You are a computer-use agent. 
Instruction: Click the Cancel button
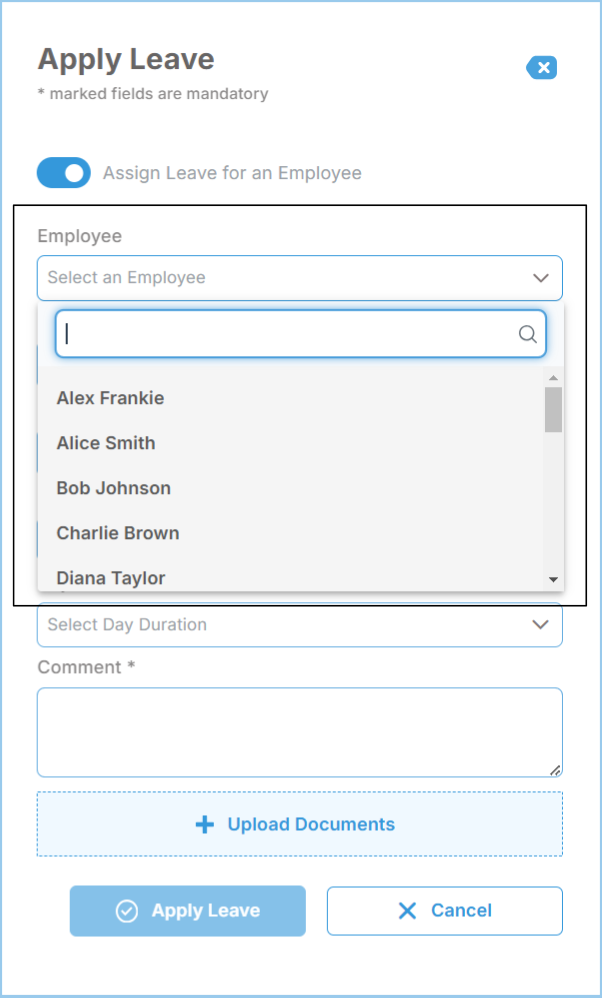(x=445, y=911)
